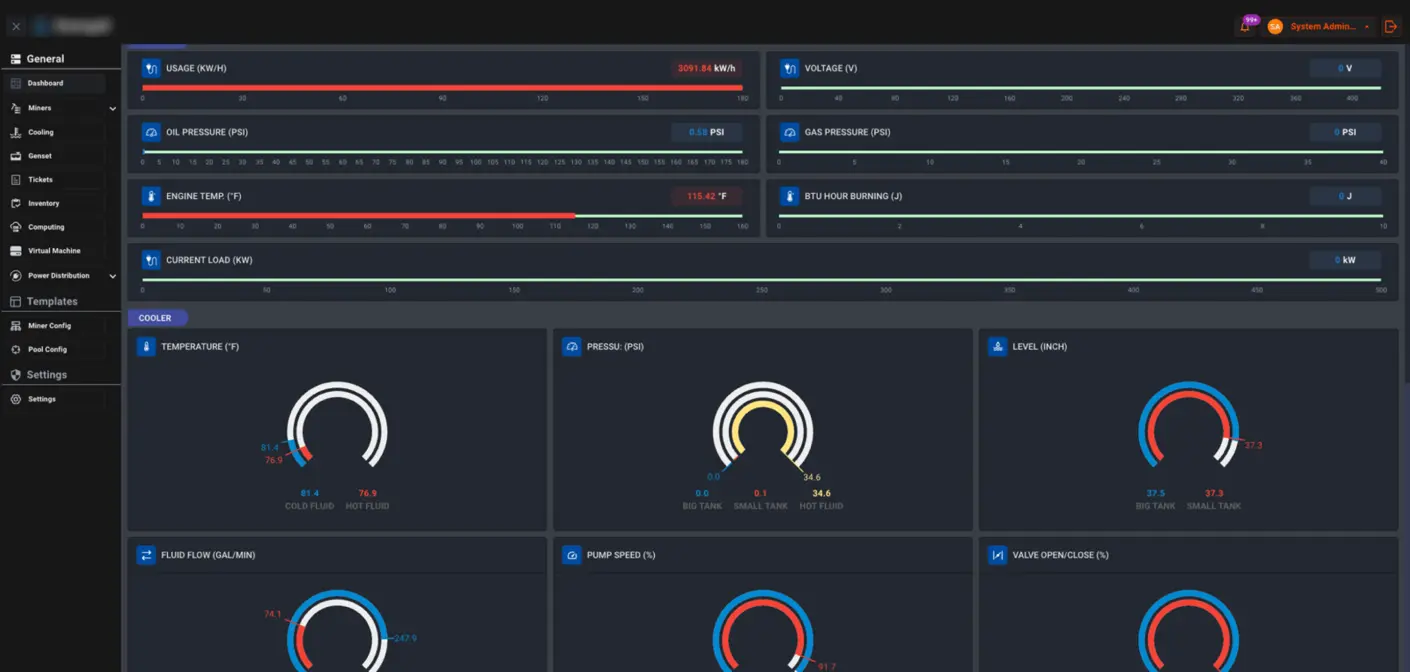This screenshot has width=1410, height=672.
Task: Open the System Admin user dropdown
Action: pos(1329,27)
